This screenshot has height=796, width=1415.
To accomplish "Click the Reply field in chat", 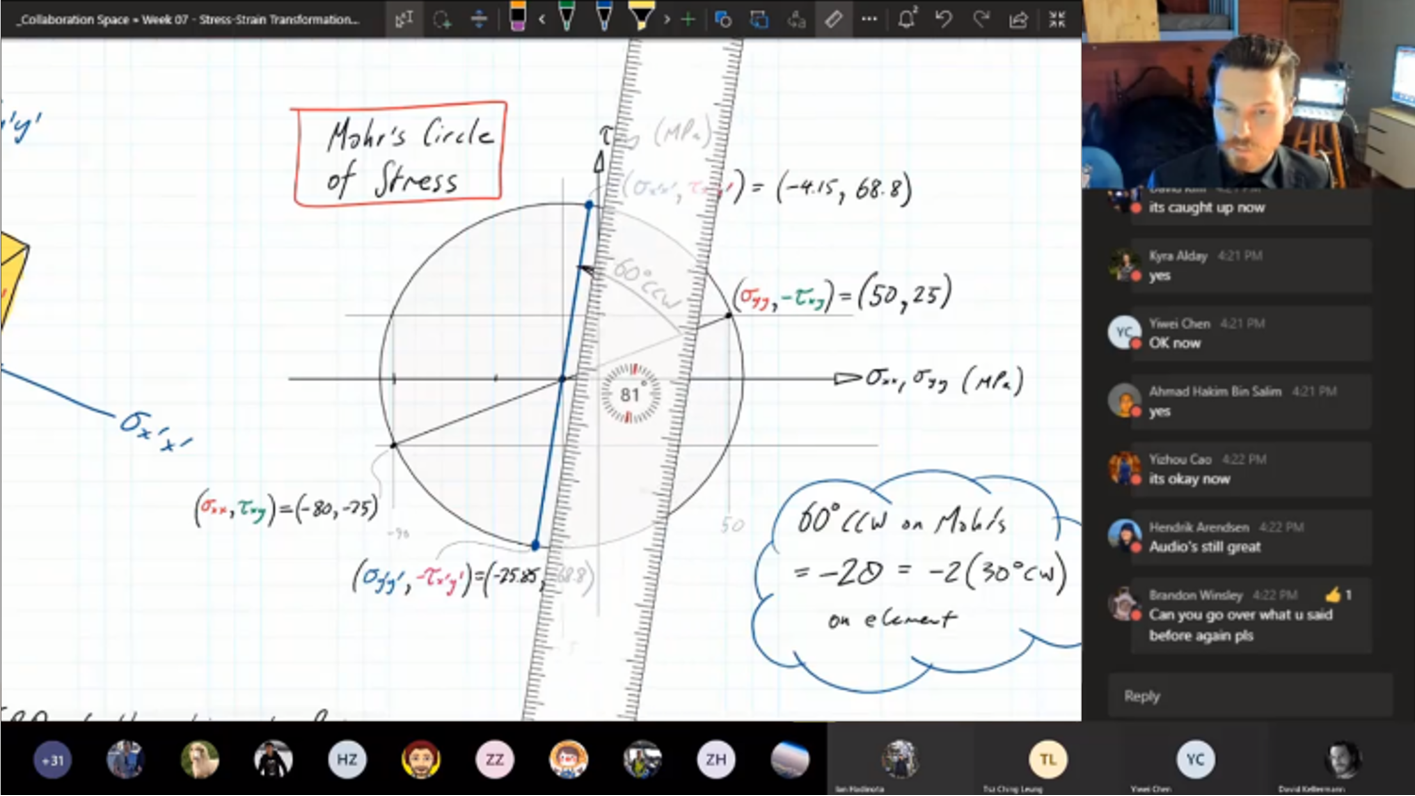I will click(1250, 696).
